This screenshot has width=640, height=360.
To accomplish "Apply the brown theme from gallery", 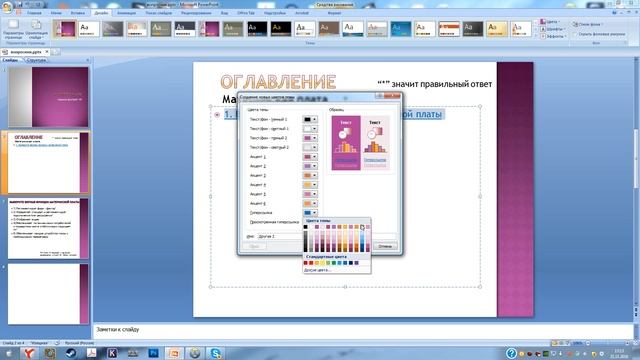I will point(329,29).
